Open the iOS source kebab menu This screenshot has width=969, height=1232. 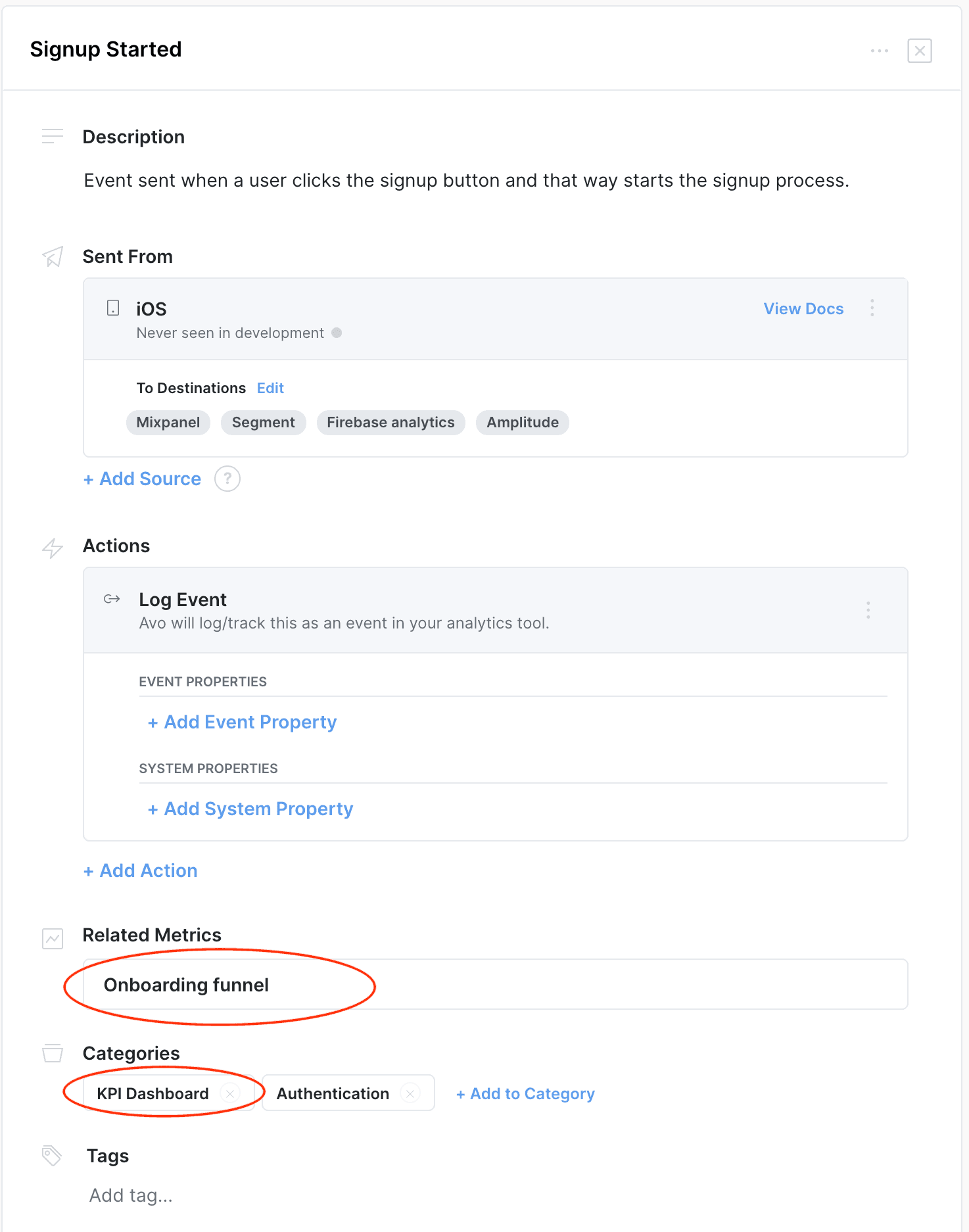pyautogui.click(x=872, y=308)
